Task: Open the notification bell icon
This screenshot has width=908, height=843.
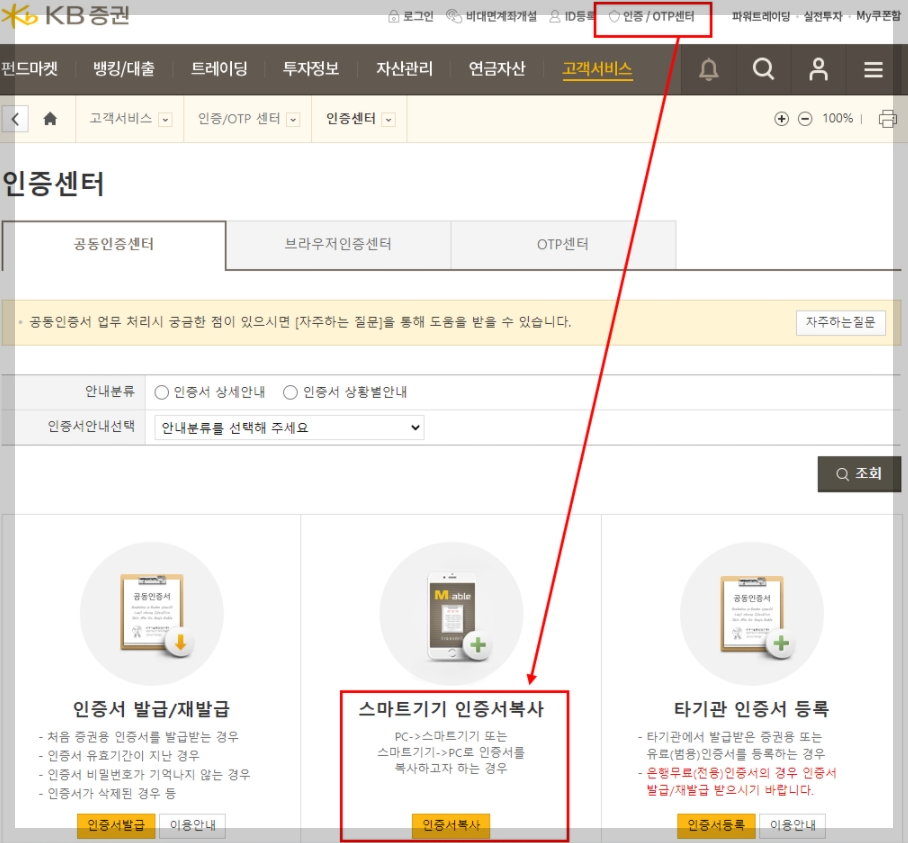Action: tap(708, 69)
